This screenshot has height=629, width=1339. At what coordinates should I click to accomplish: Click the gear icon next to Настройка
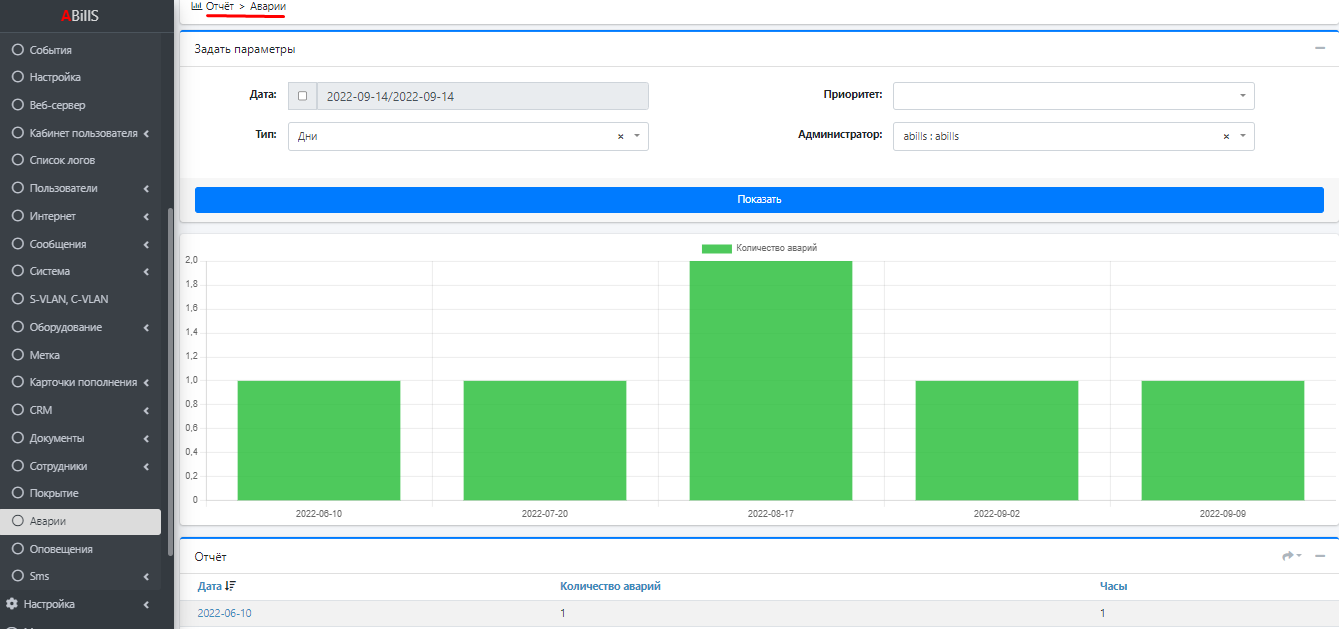12,604
